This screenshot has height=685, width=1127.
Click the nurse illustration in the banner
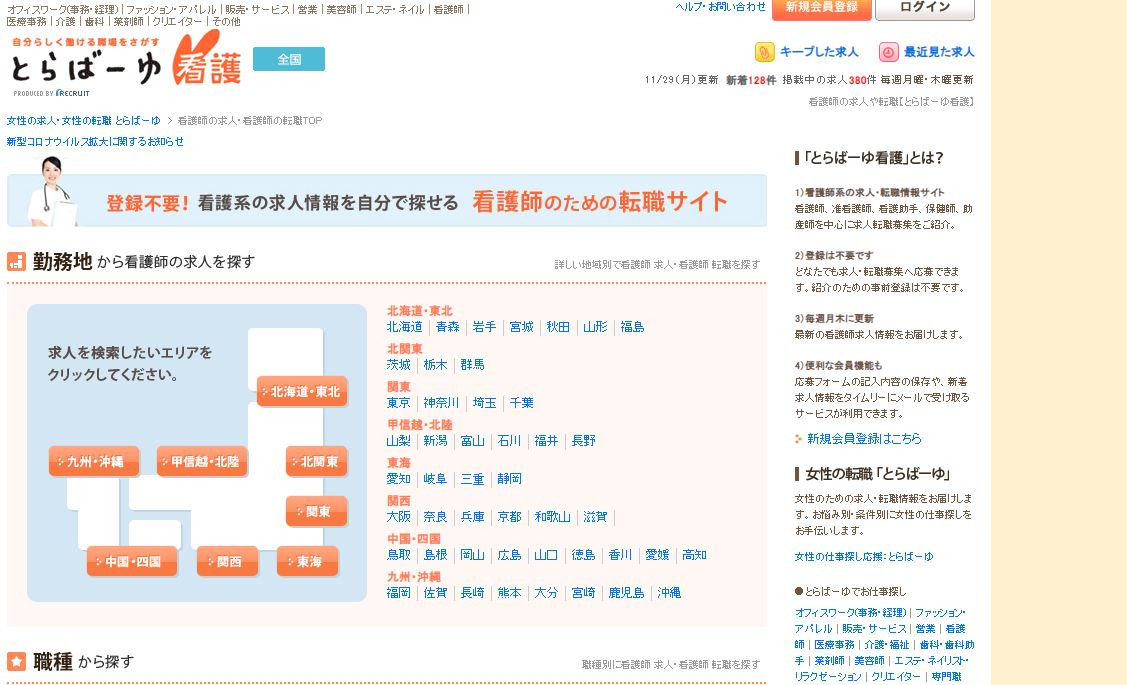(x=52, y=191)
